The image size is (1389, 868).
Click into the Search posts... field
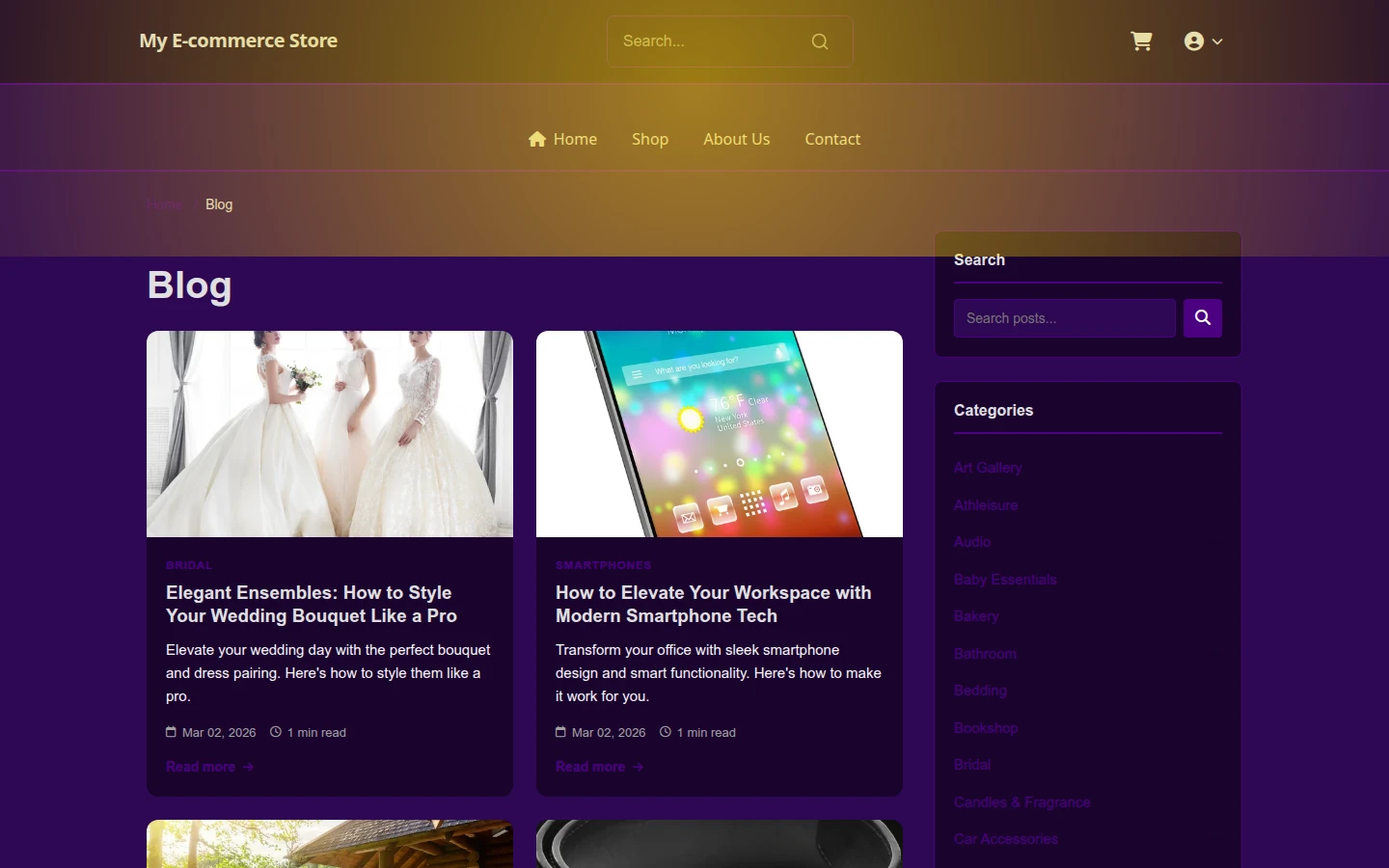(x=1065, y=318)
